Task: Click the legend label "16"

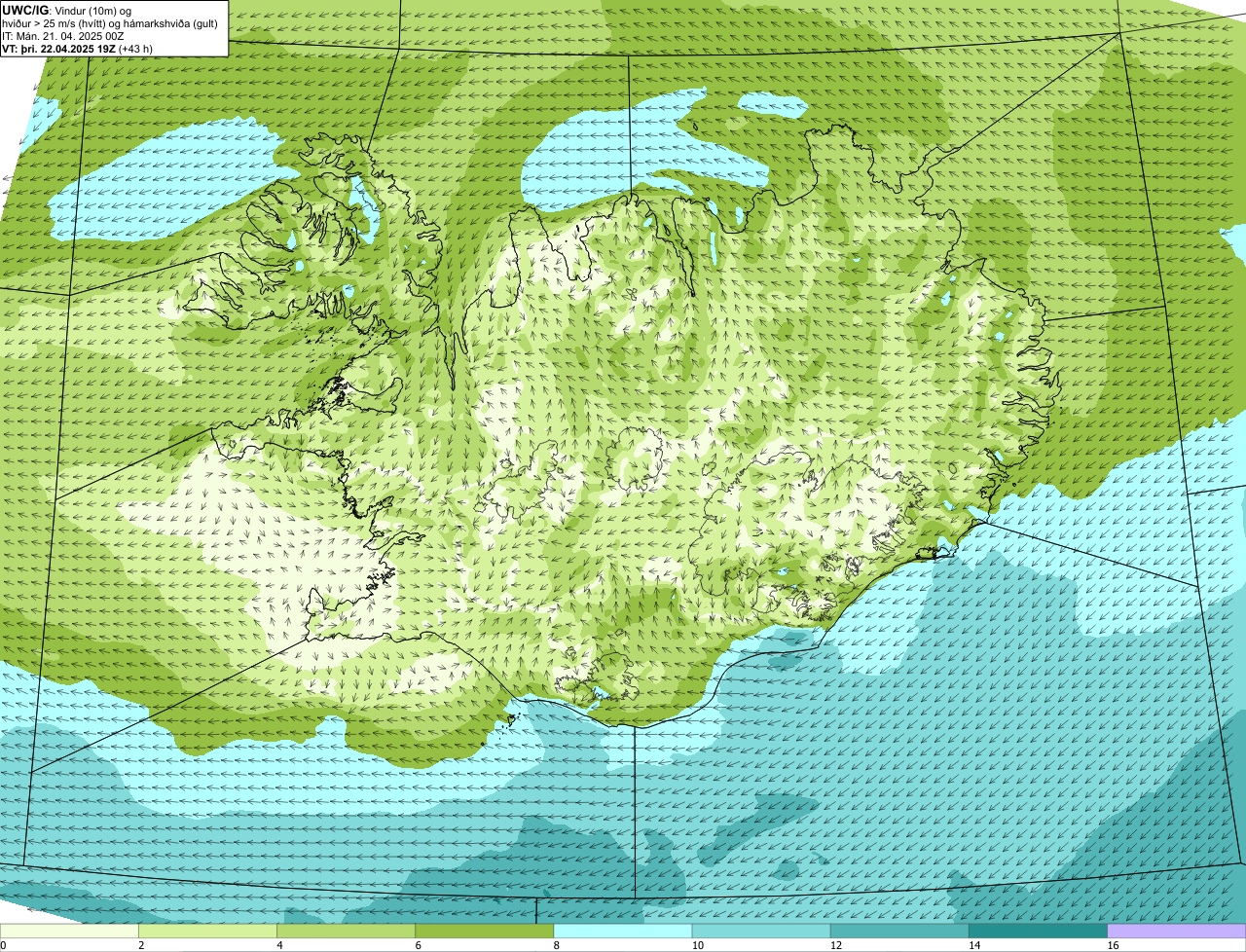Action: point(1113,945)
